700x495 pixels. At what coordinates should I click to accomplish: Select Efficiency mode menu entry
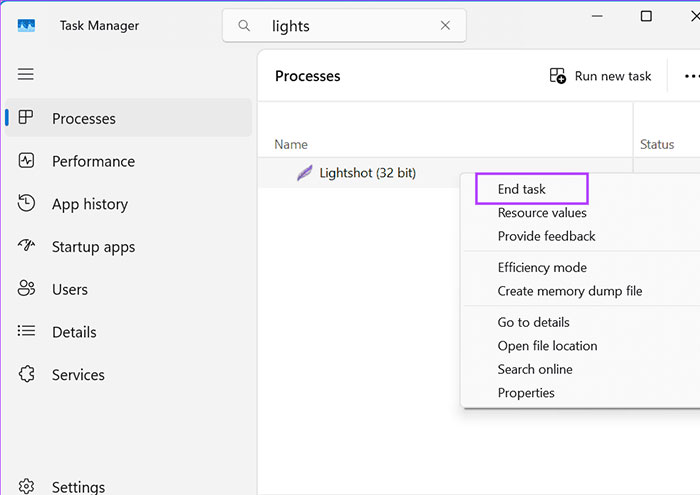[542, 268]
